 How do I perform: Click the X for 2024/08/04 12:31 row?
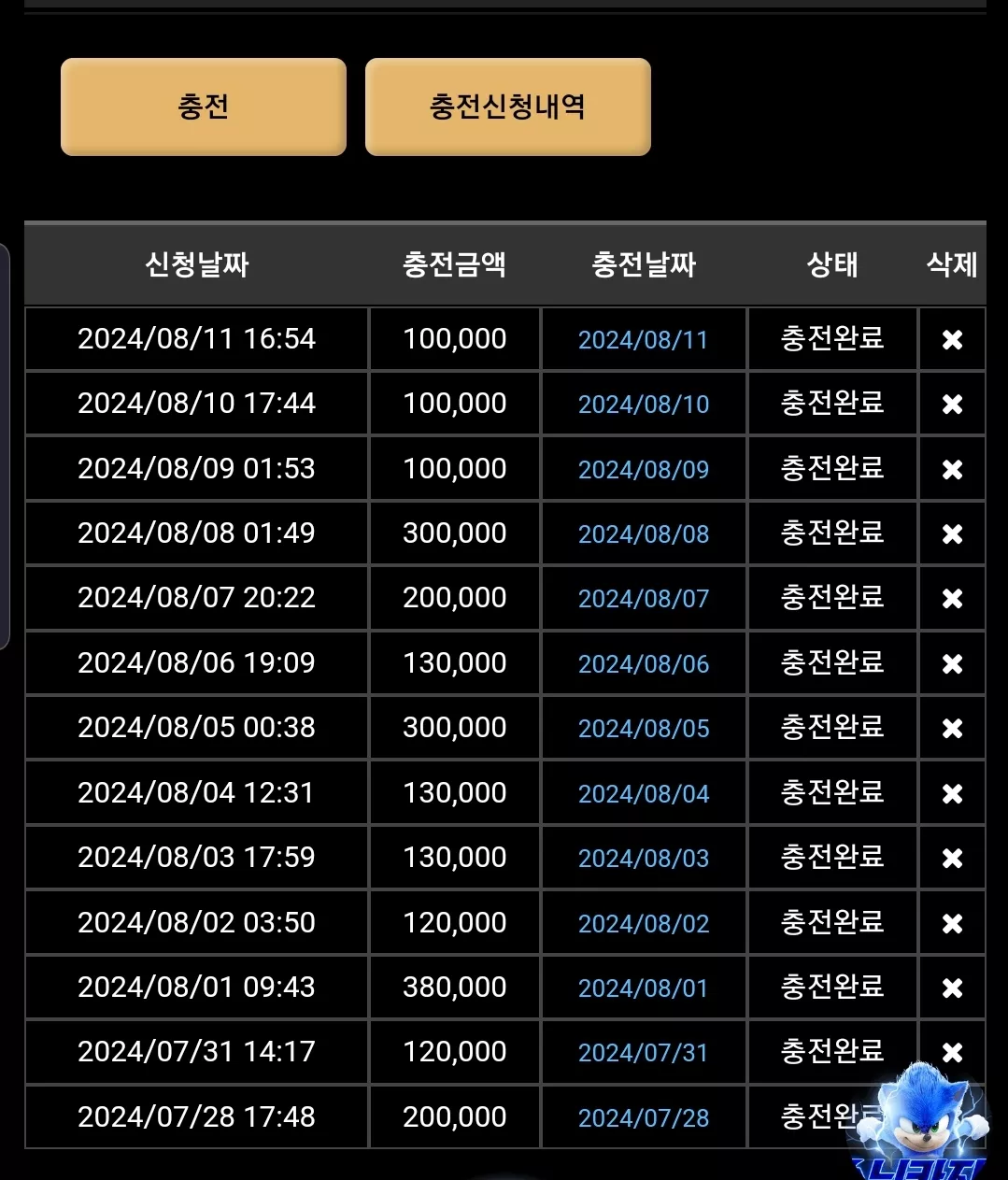952,793
